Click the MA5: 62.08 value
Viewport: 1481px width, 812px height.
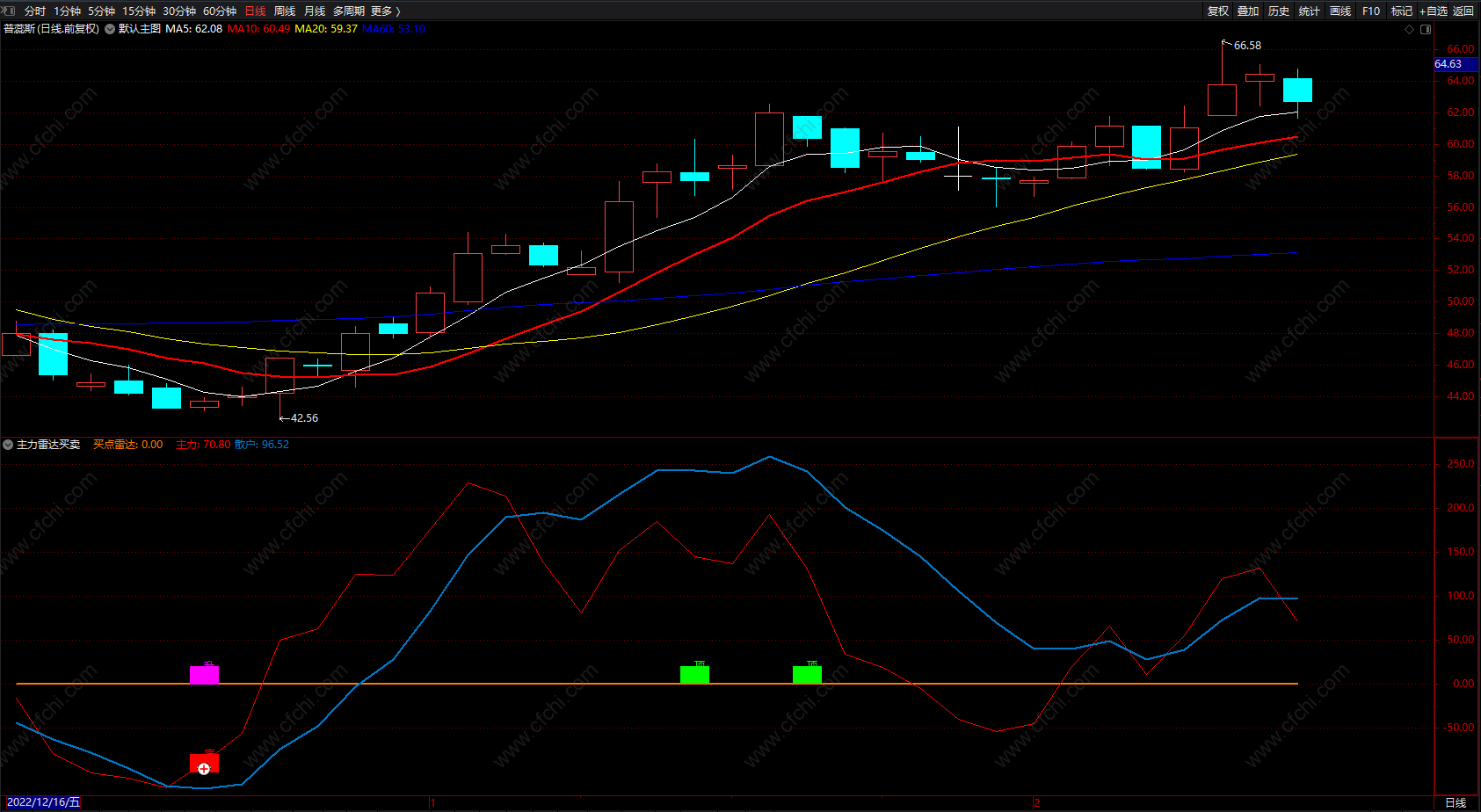[x=194, y=29]
